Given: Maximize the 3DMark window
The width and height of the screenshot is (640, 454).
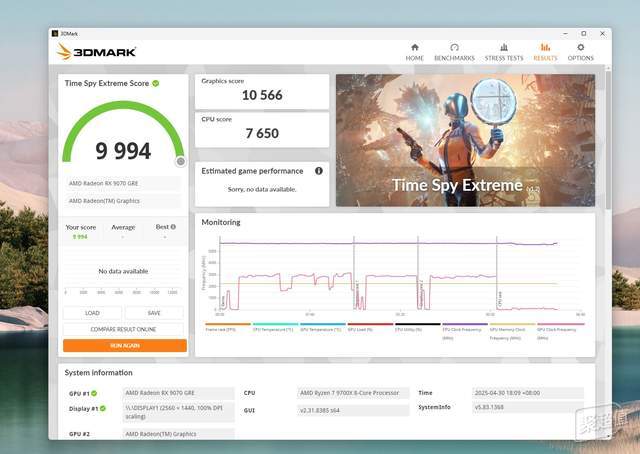Looking at the screenshot, I should coord(584,33).
